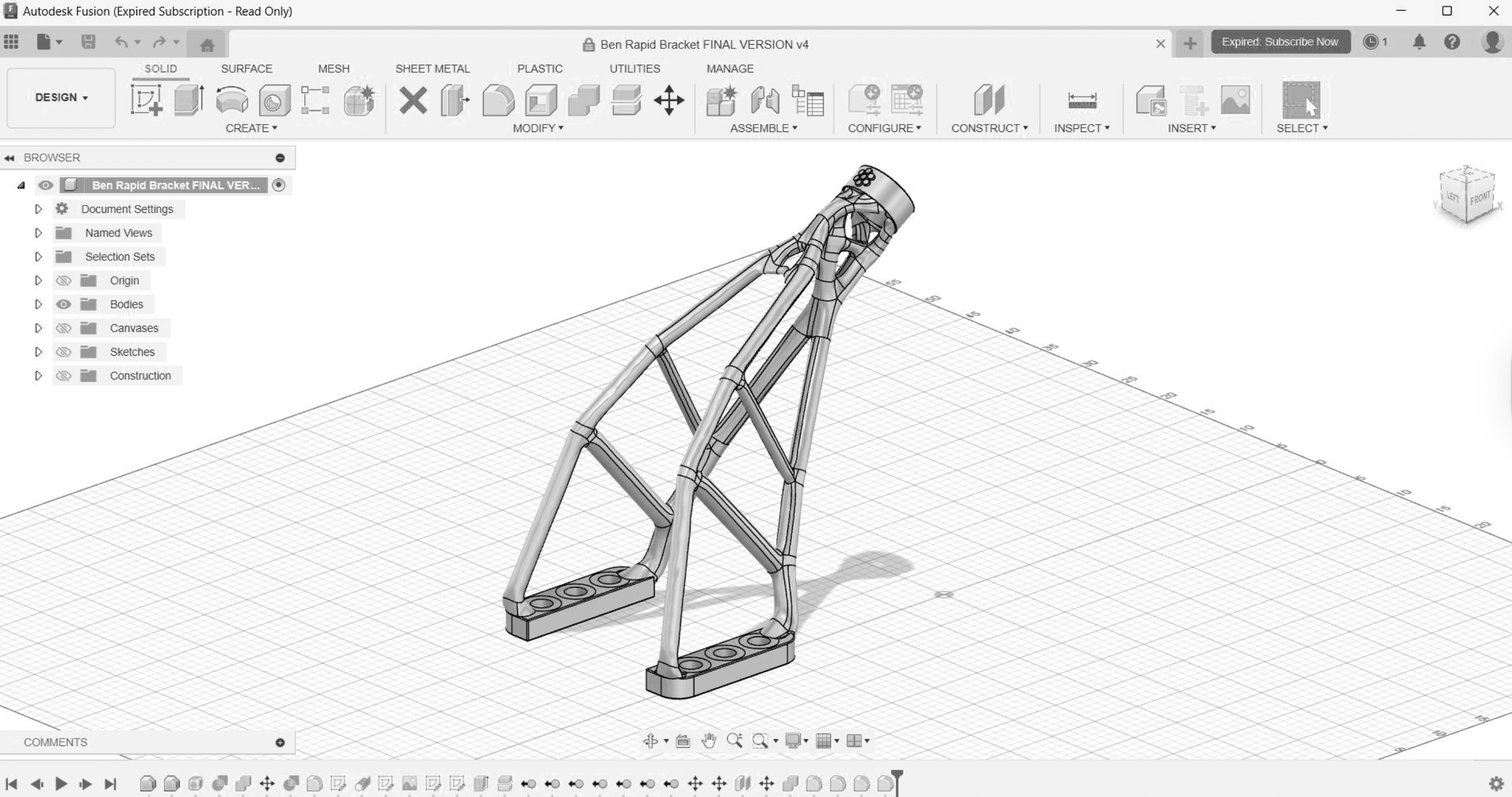Select the Pan hand navigation icon
Image resolution: width=1512 pixels, height=797 pixels.
[708, 740]
